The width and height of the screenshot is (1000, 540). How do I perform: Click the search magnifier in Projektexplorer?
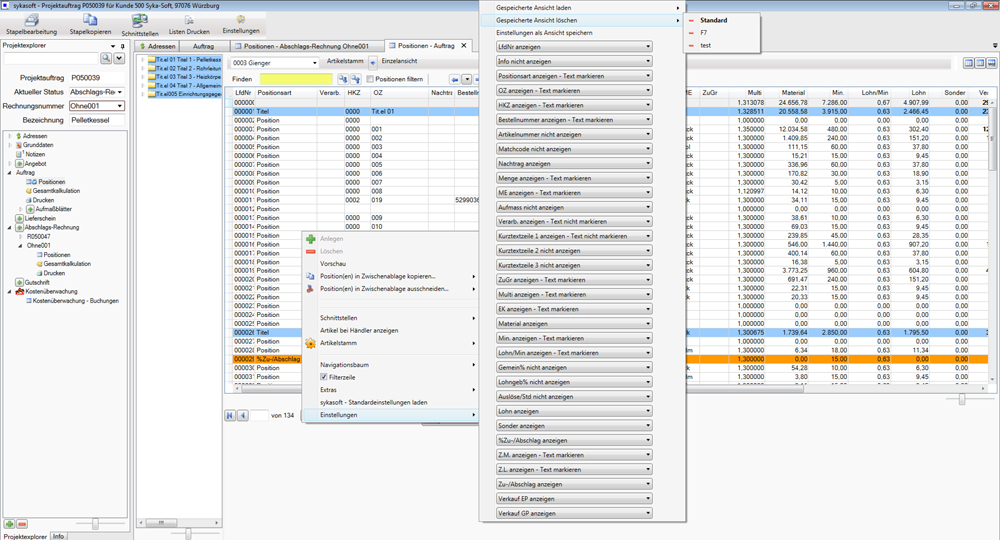[x=105, y=59]
